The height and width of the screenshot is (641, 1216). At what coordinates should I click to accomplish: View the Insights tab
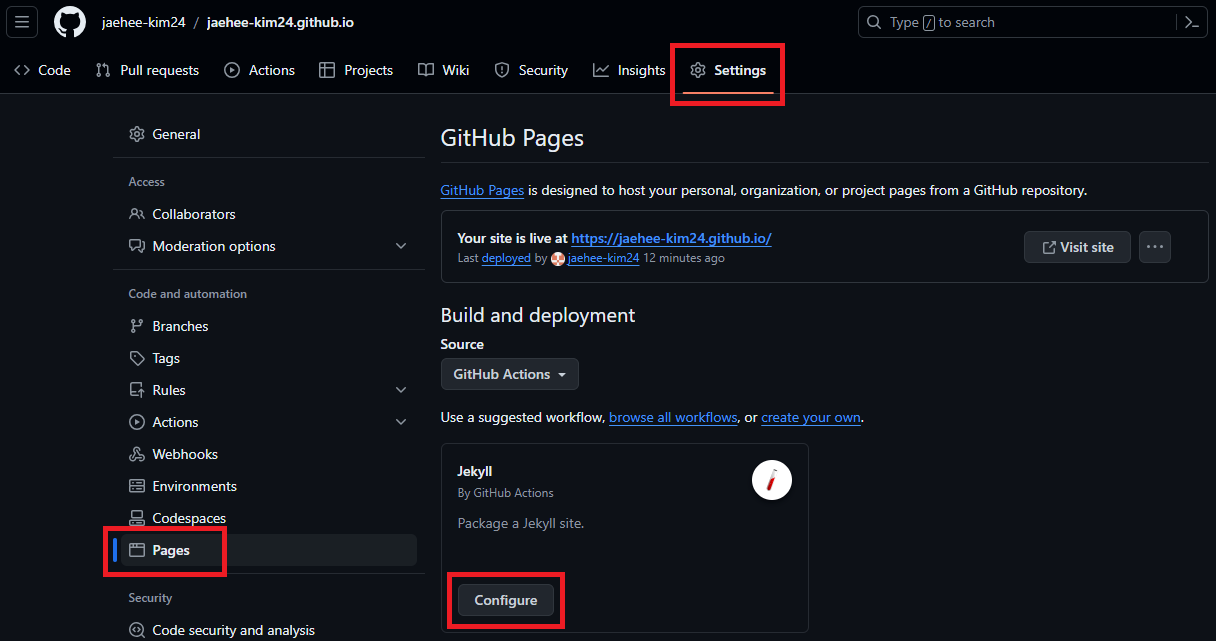(x=629, y=70)
